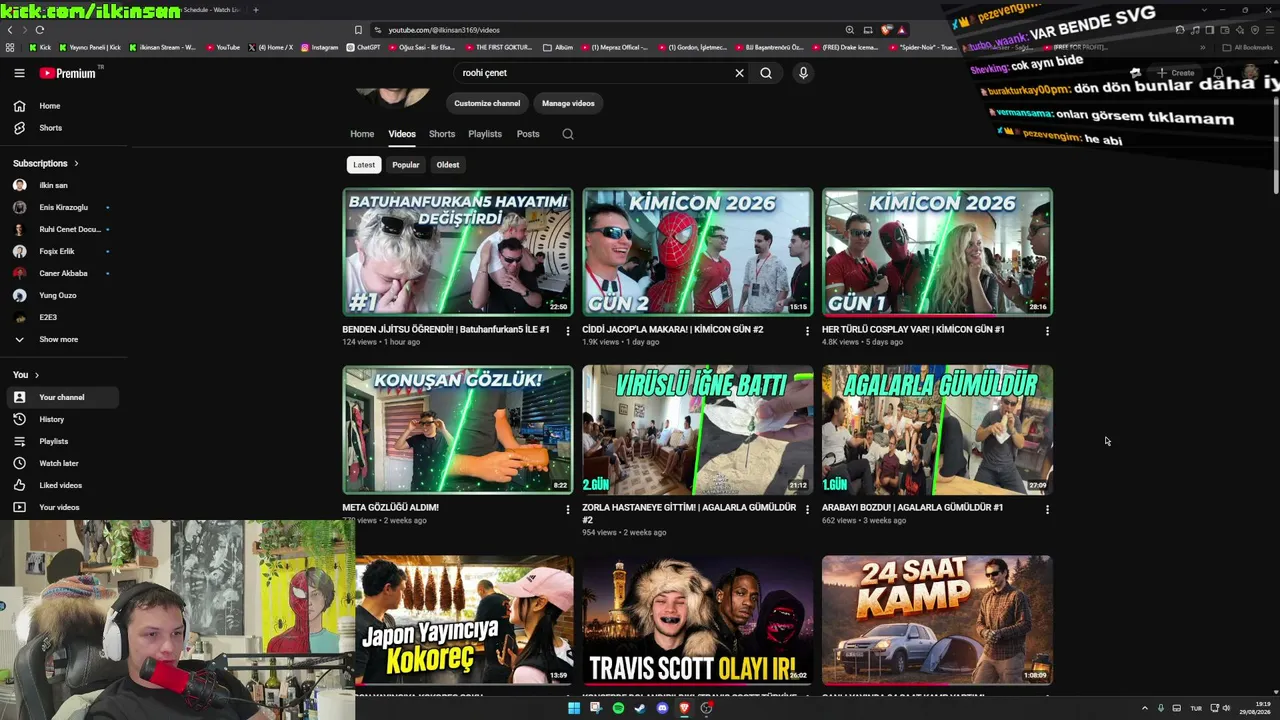This screenshot has height=720, width=1280.
Task: Bookmark this page with the address bar icon
Action: (x=358, y=30)
